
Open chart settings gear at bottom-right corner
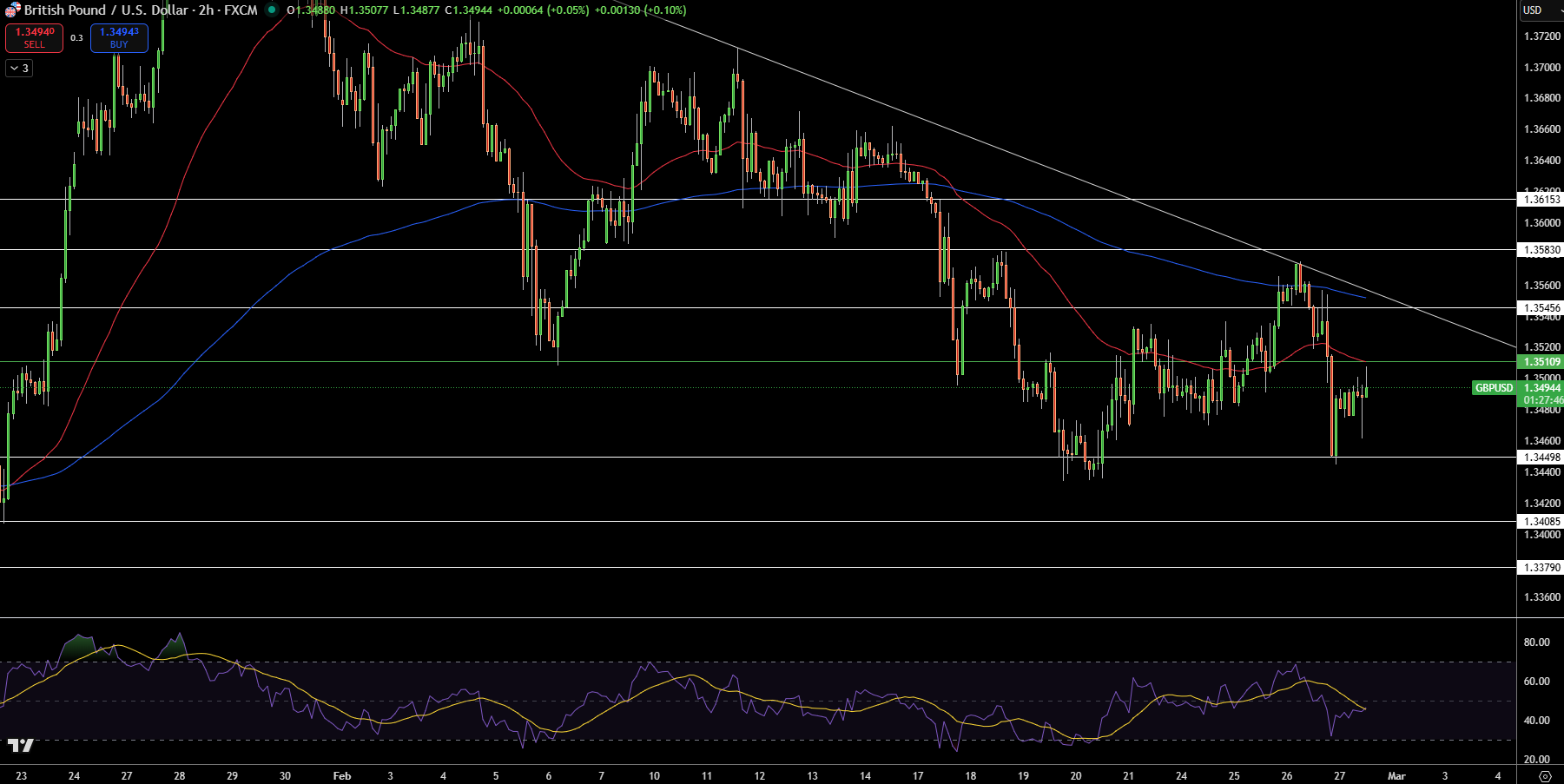1544,775
